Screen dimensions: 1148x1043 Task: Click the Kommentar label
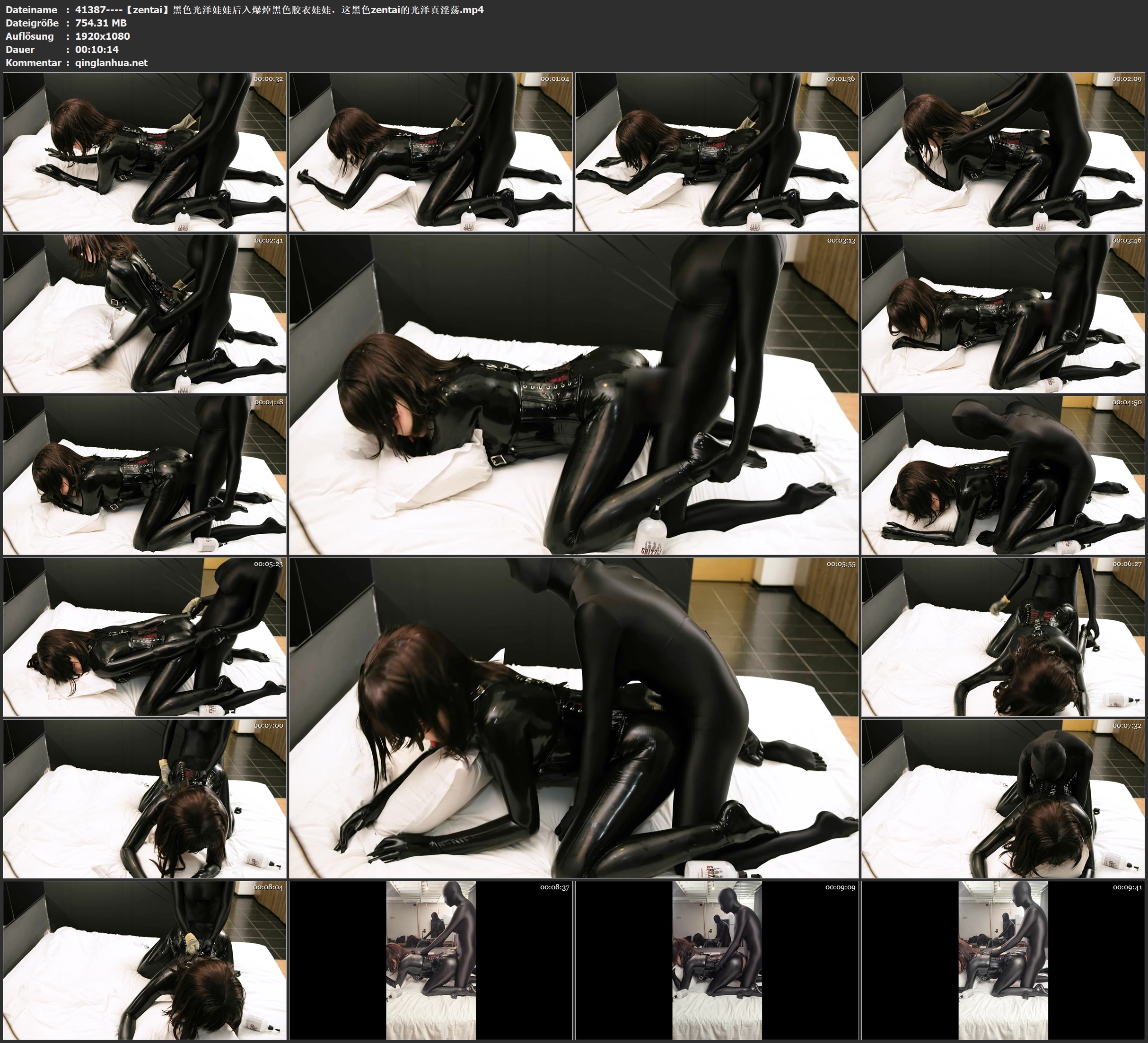coord(33,63)
